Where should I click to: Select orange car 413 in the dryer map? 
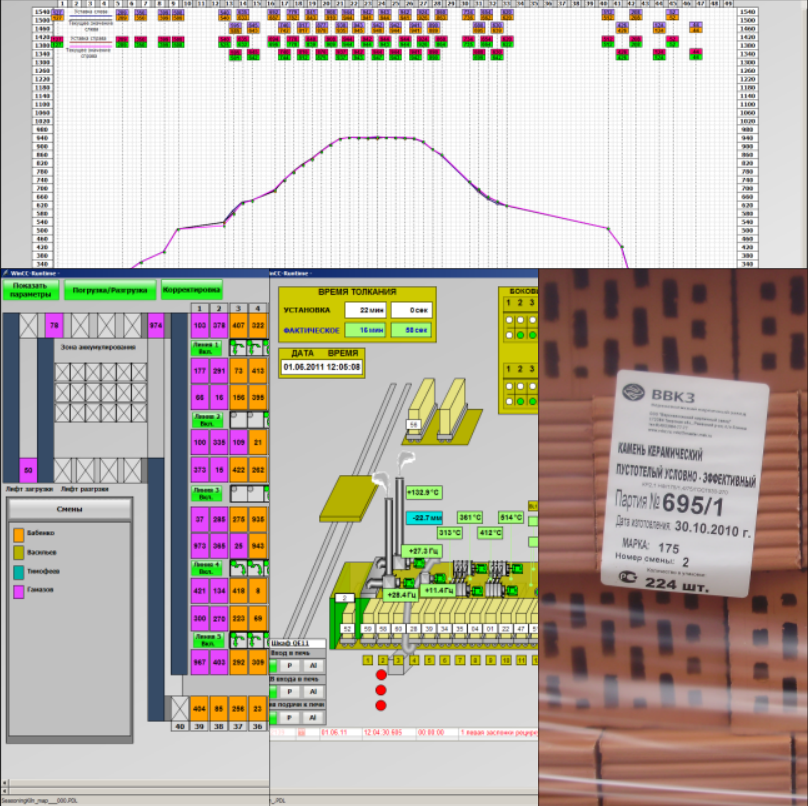pyautogui.click(x=258, y=371)
